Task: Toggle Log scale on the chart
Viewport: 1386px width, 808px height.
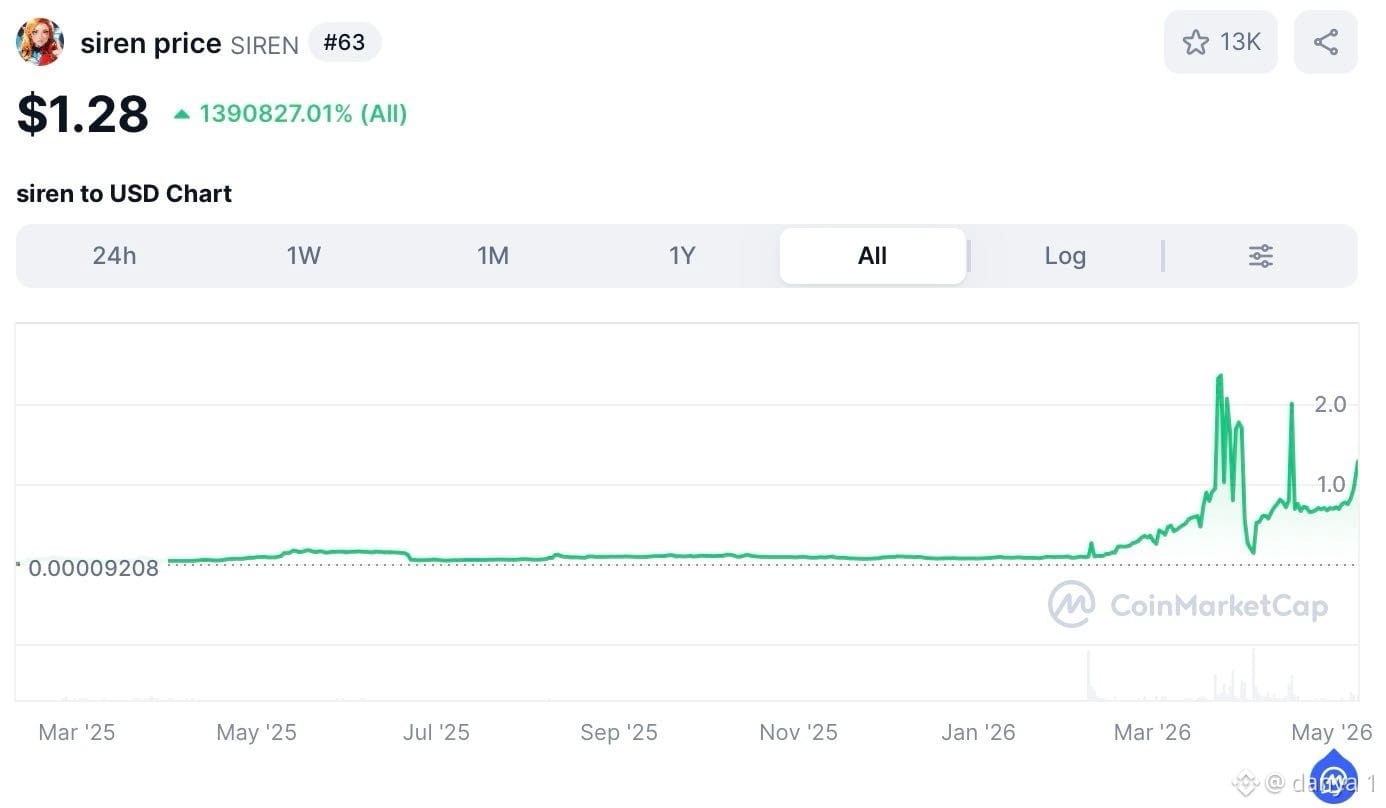Action: tap(1065, 256)
